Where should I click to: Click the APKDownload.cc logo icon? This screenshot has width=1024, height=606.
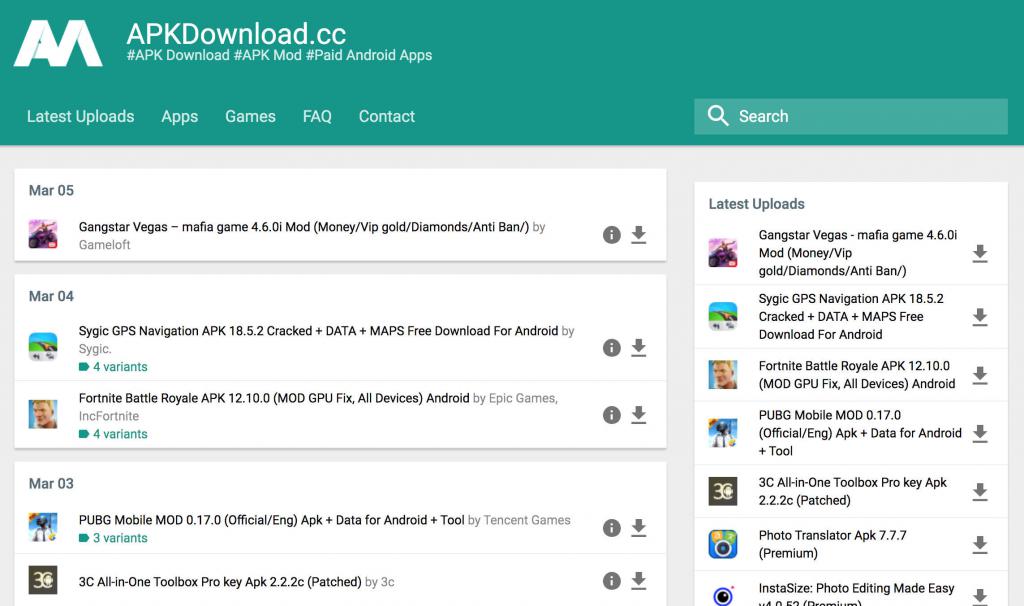58,43
